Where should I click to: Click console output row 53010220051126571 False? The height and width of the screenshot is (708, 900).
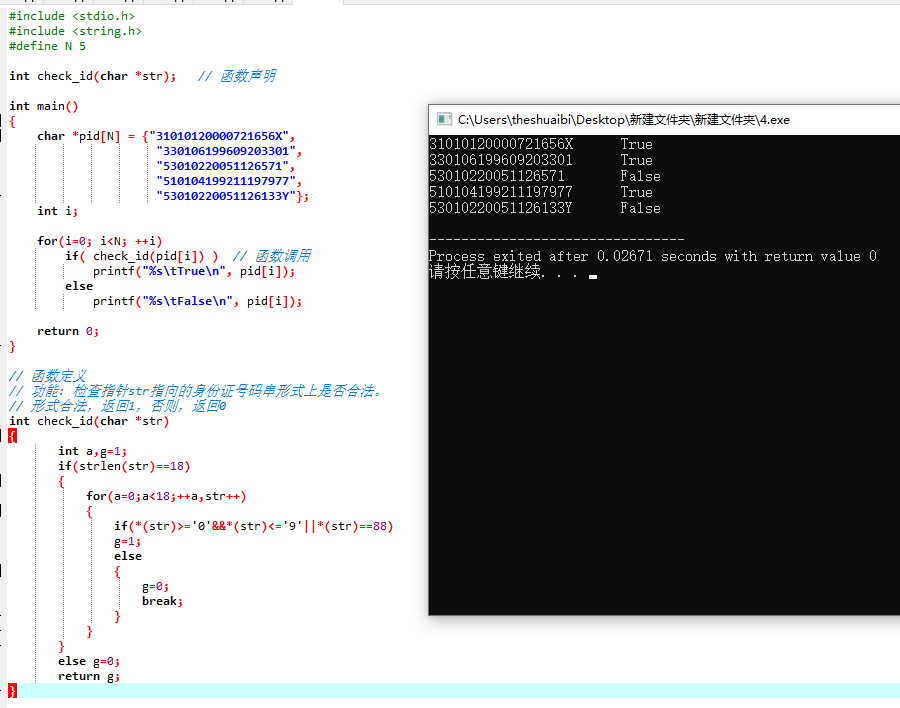pos(545,176)
